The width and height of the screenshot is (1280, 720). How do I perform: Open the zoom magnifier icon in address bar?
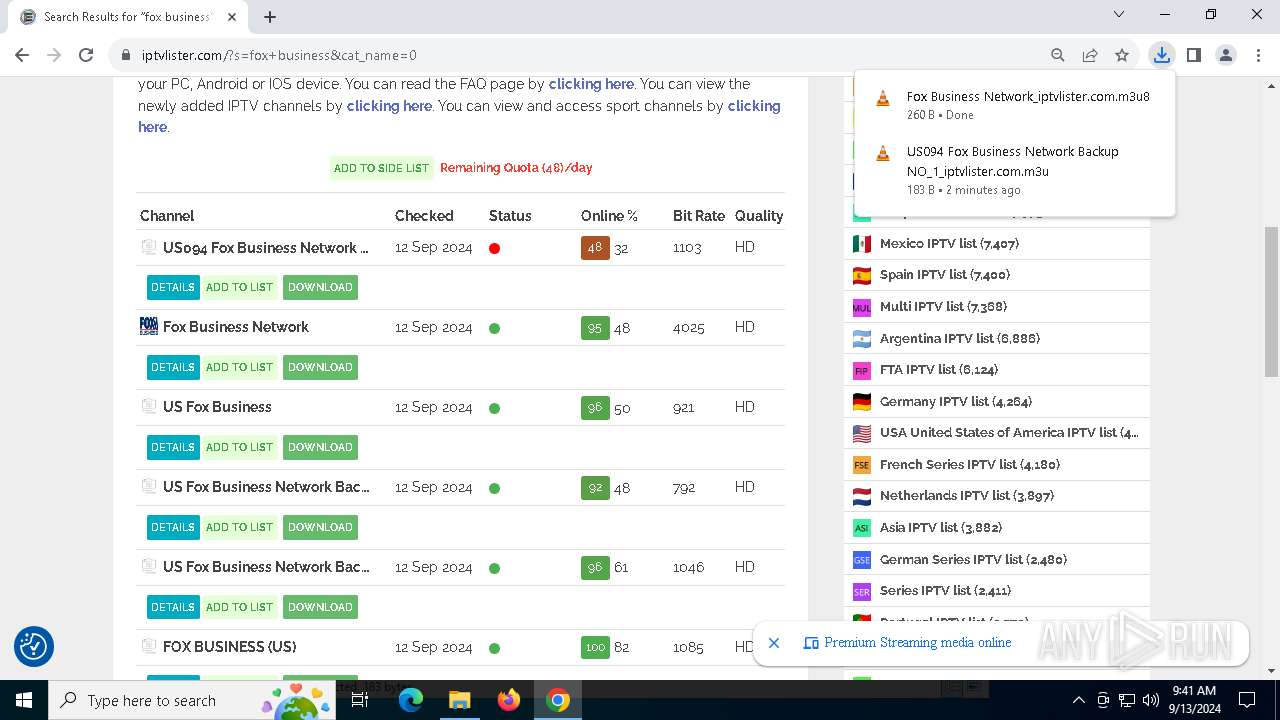pyautogui.click(x=1058, y=55)
